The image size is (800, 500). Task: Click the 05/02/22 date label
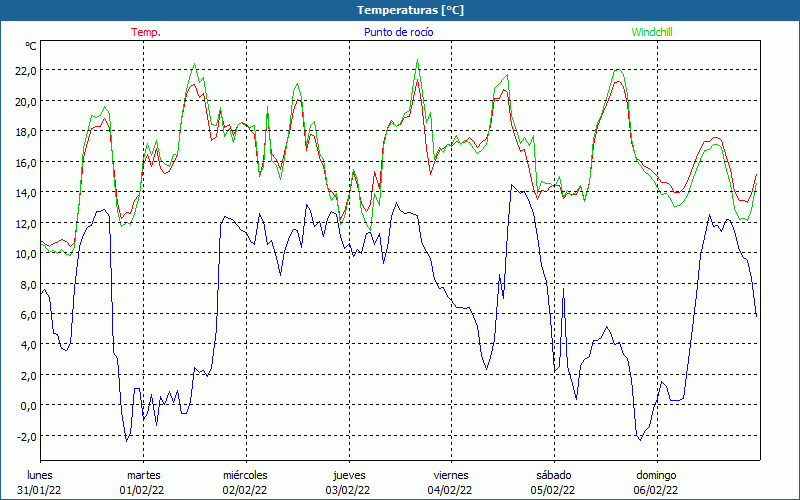click(x=553, y=490)
